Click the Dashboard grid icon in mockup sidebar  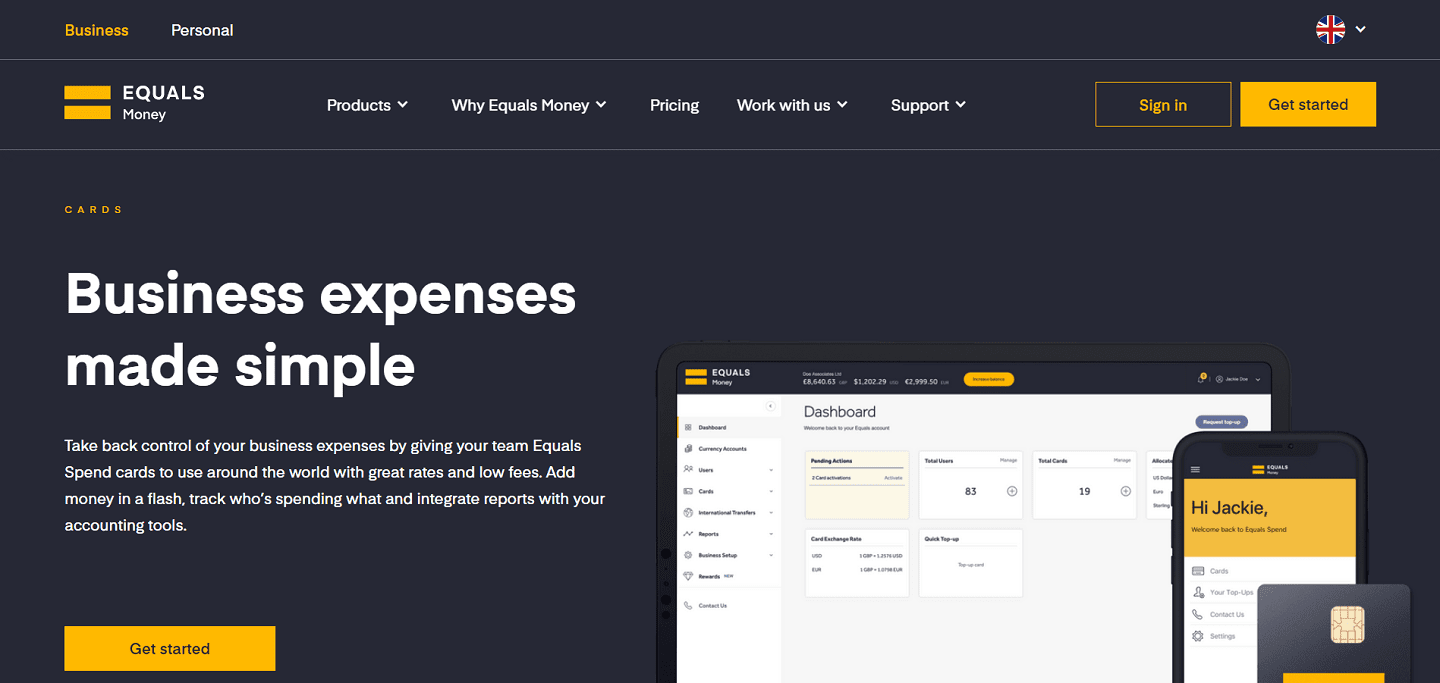[688, 427]
